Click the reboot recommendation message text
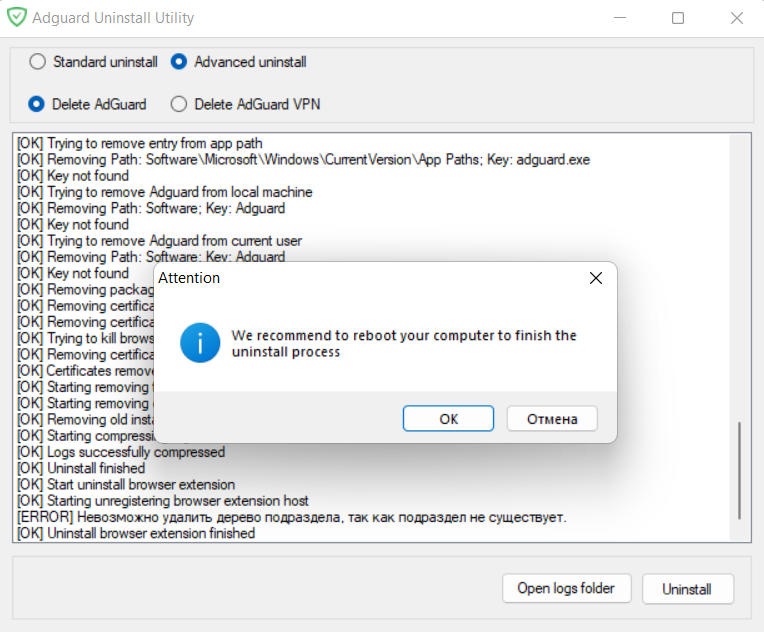Viewport: 764px width, 632px height. pyautogui.click(x=404, y=344)
